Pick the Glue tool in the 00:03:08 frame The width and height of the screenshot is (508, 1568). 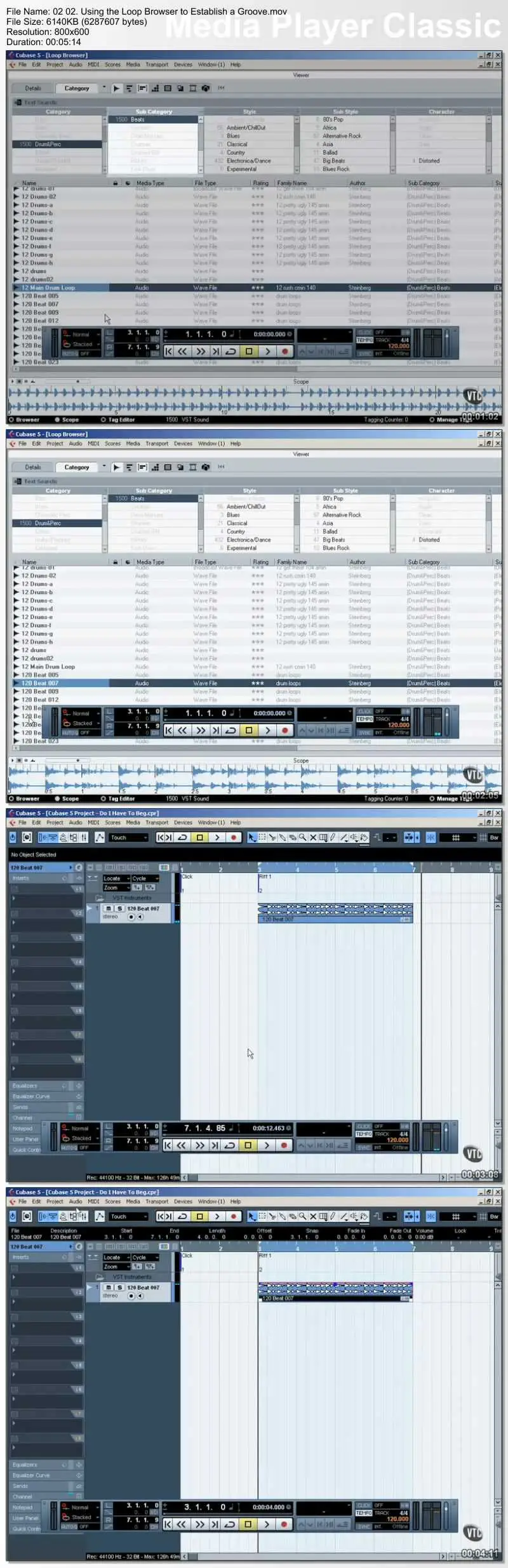pos(283,837)
